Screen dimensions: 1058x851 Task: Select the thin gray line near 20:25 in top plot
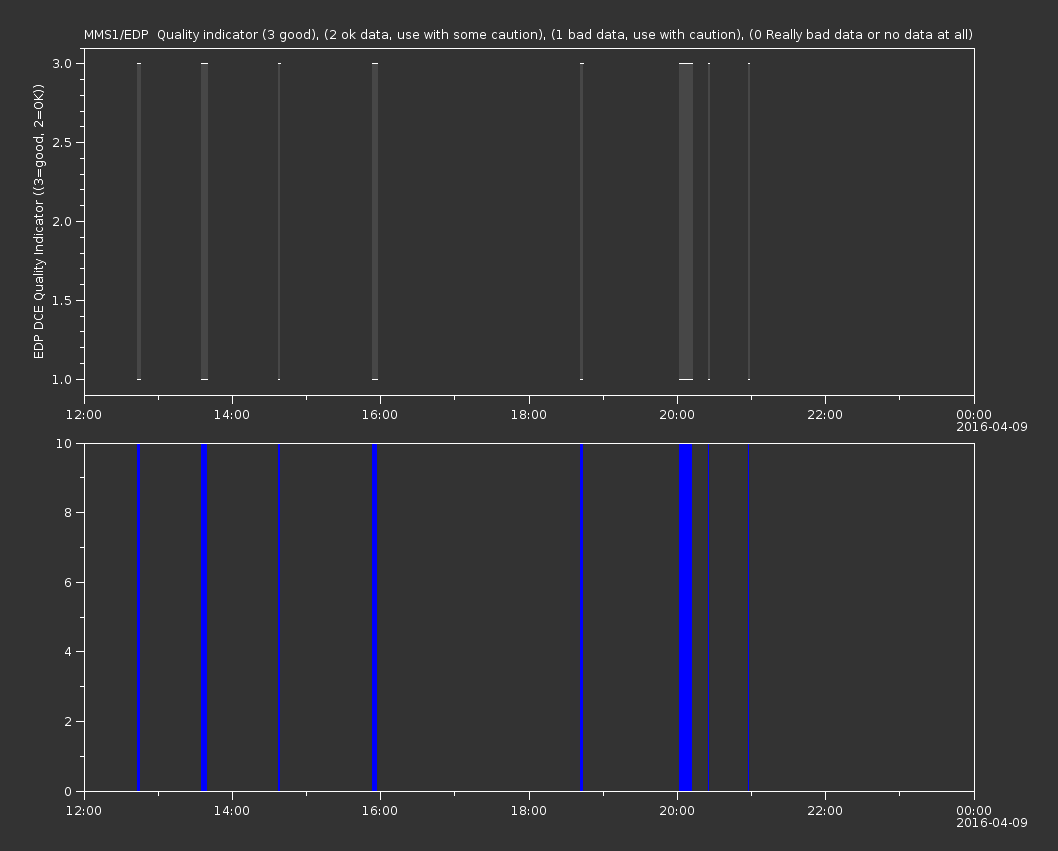point(708,221)
